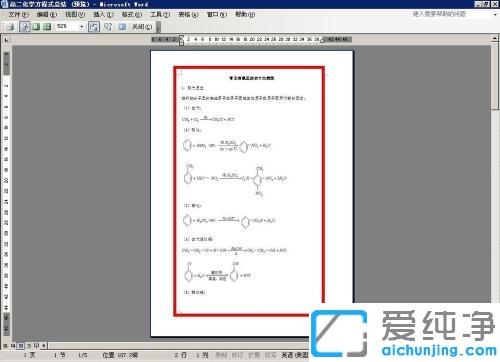
Task: Click the '1 页' page indicator in status bar
Action: click(29, 355)
